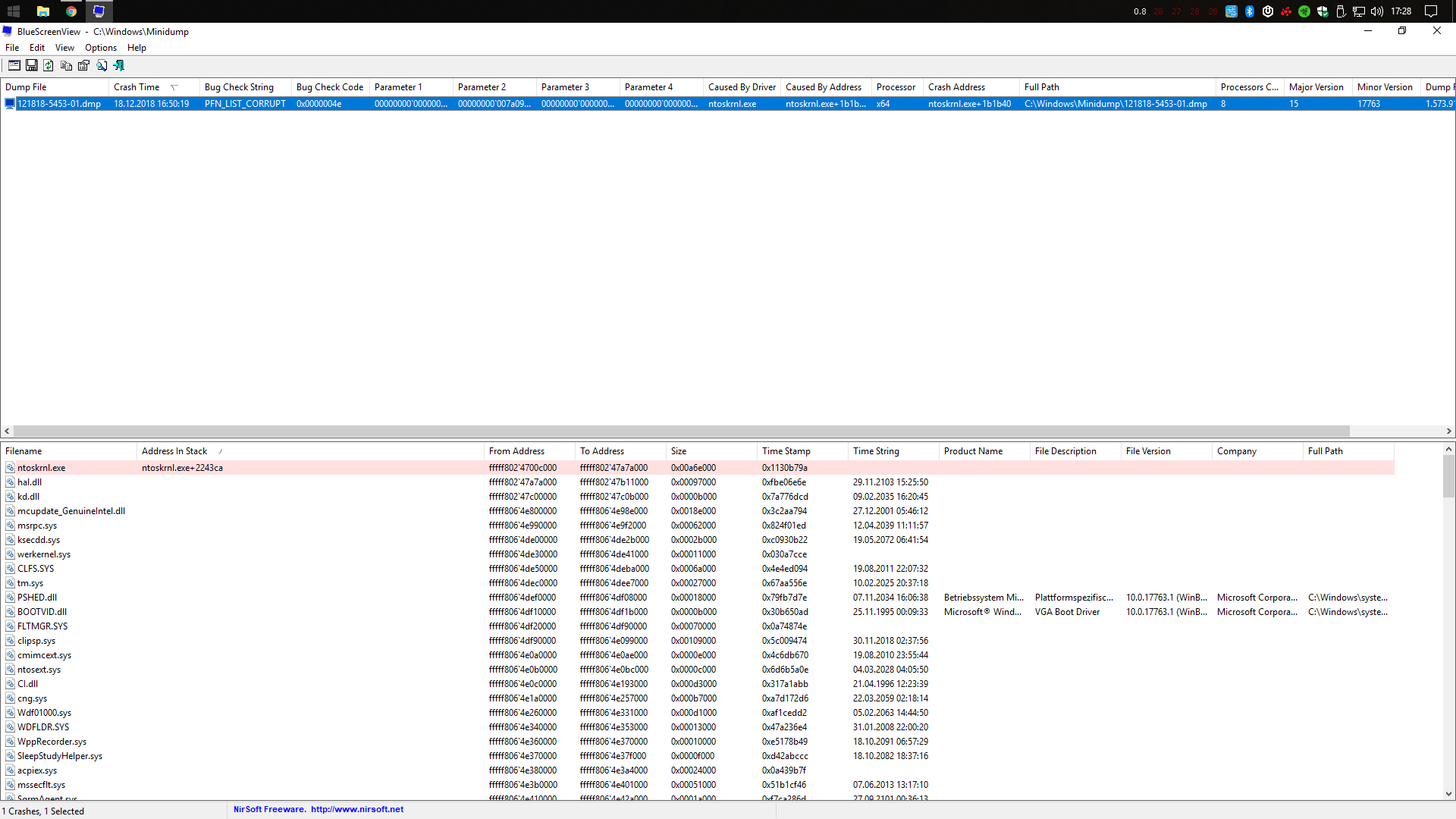
Task: Click the Exit door toolbar icon
Action: [119, 66]
